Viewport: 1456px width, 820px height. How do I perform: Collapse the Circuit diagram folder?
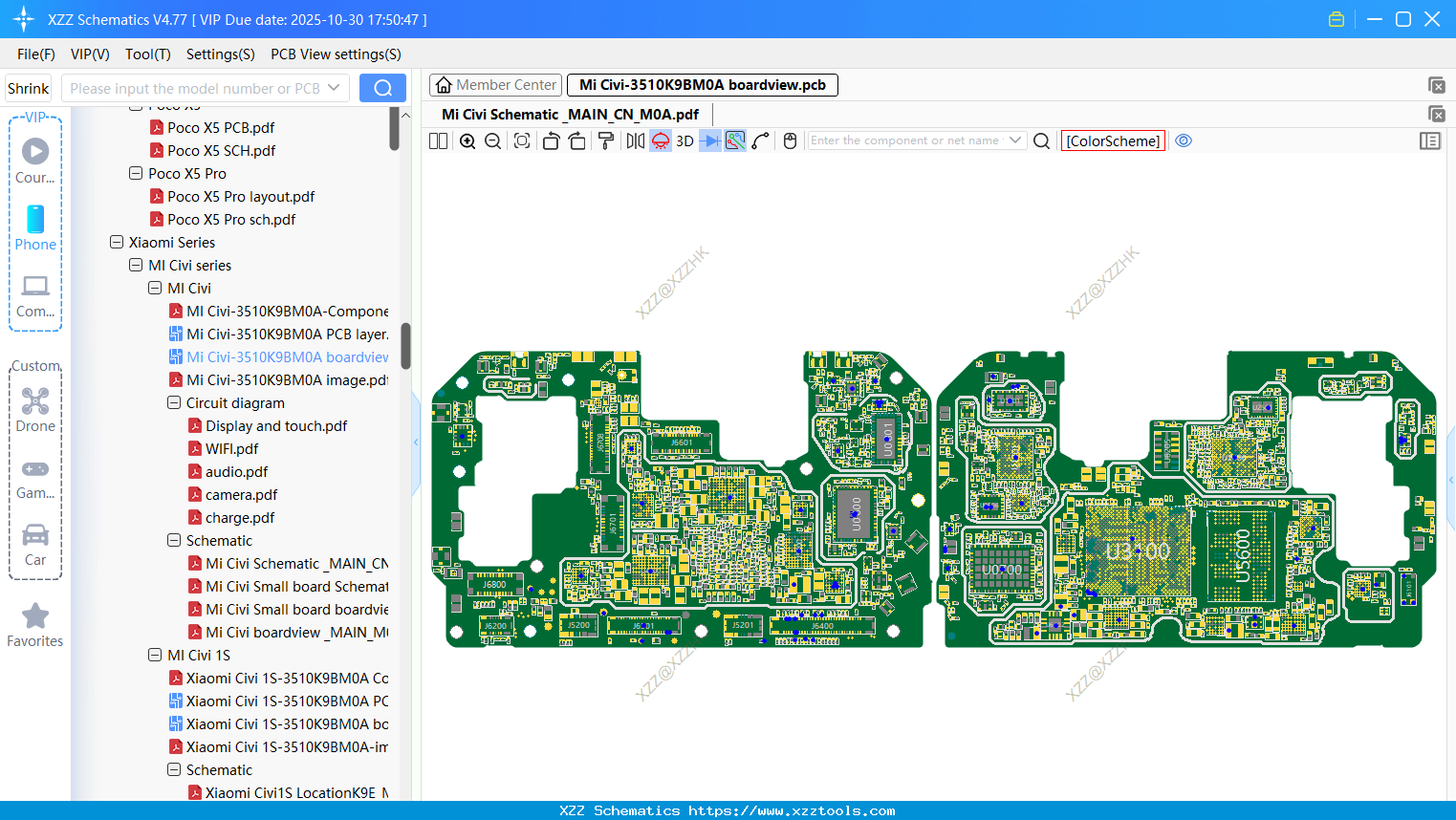point(174,402)
